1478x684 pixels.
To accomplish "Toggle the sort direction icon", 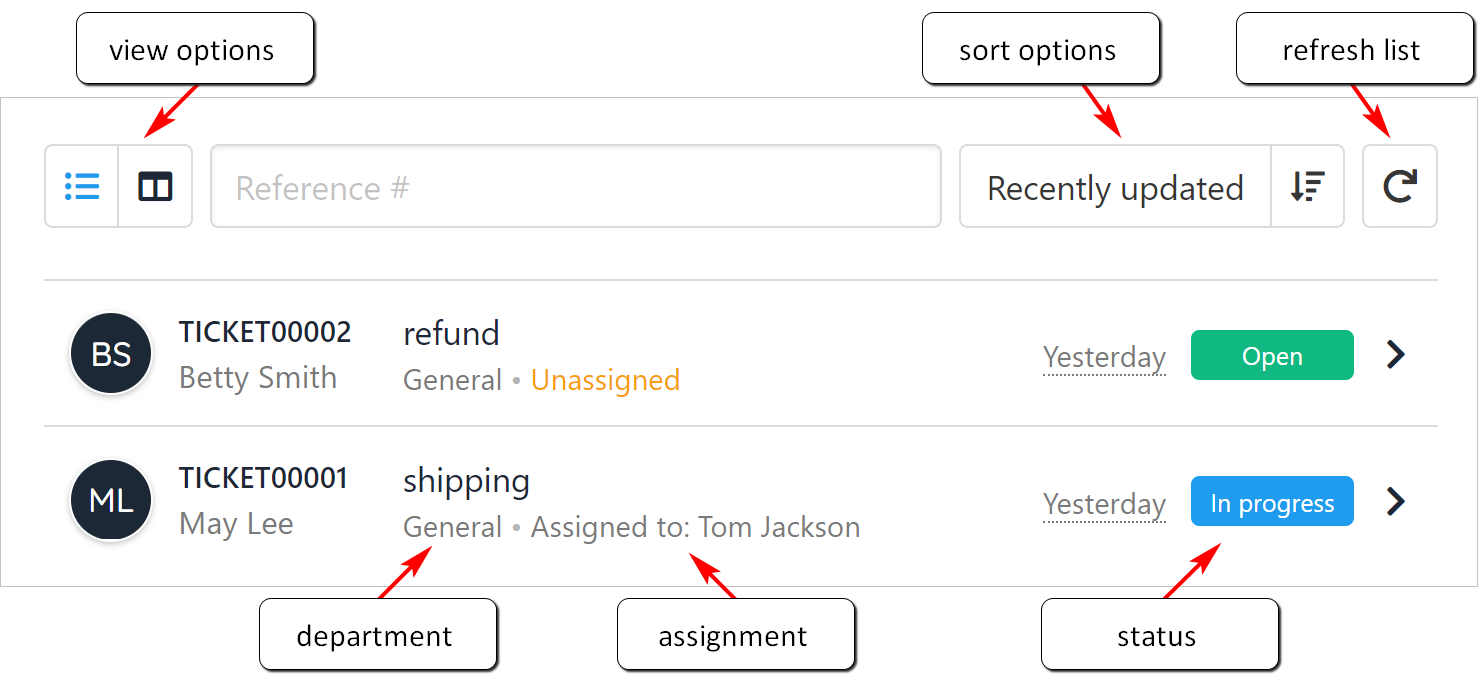I will (1307, 187).
